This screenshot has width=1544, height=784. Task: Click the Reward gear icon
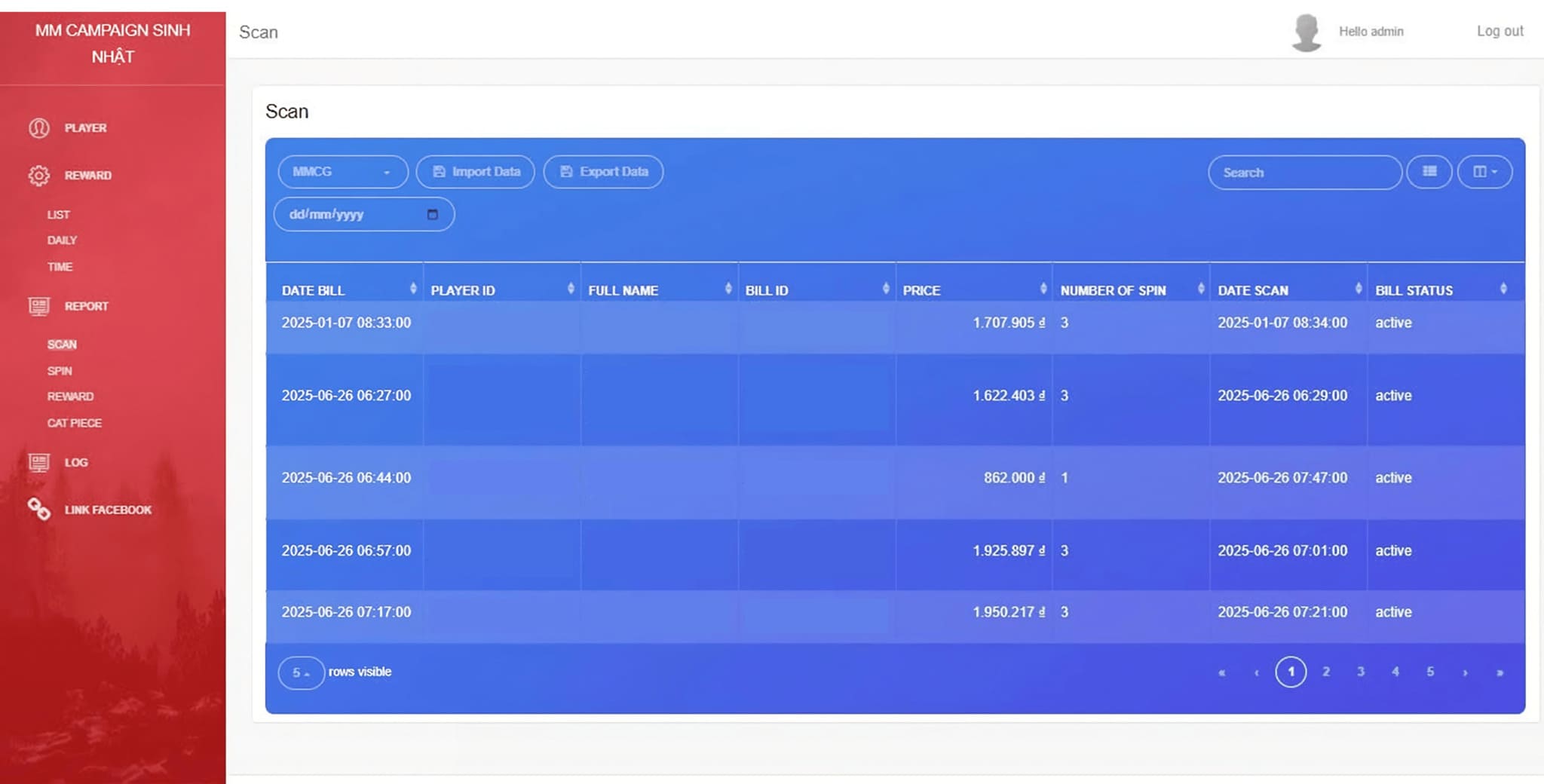tap(39, 176)
